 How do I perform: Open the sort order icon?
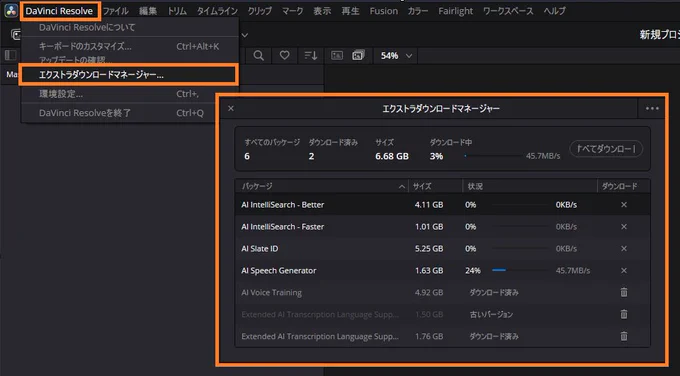[x=311, y=56]
